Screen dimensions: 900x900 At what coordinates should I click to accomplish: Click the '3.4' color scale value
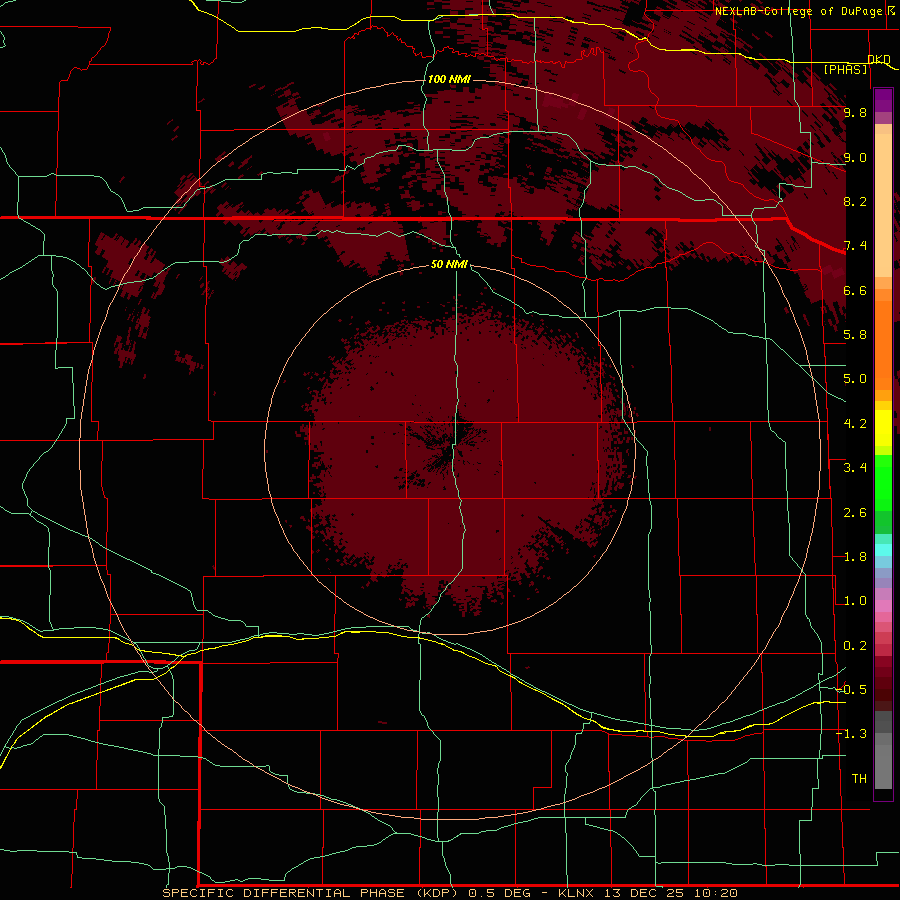[855, 468]
